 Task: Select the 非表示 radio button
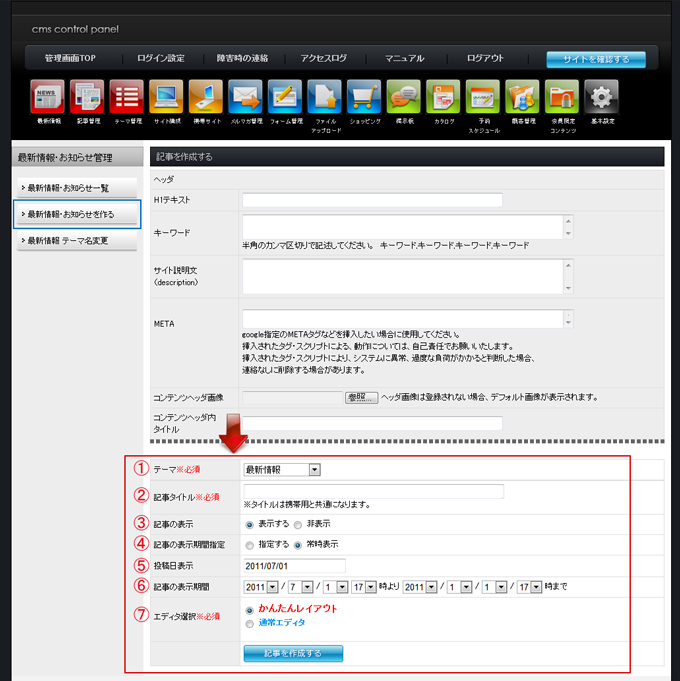point(297,522)
